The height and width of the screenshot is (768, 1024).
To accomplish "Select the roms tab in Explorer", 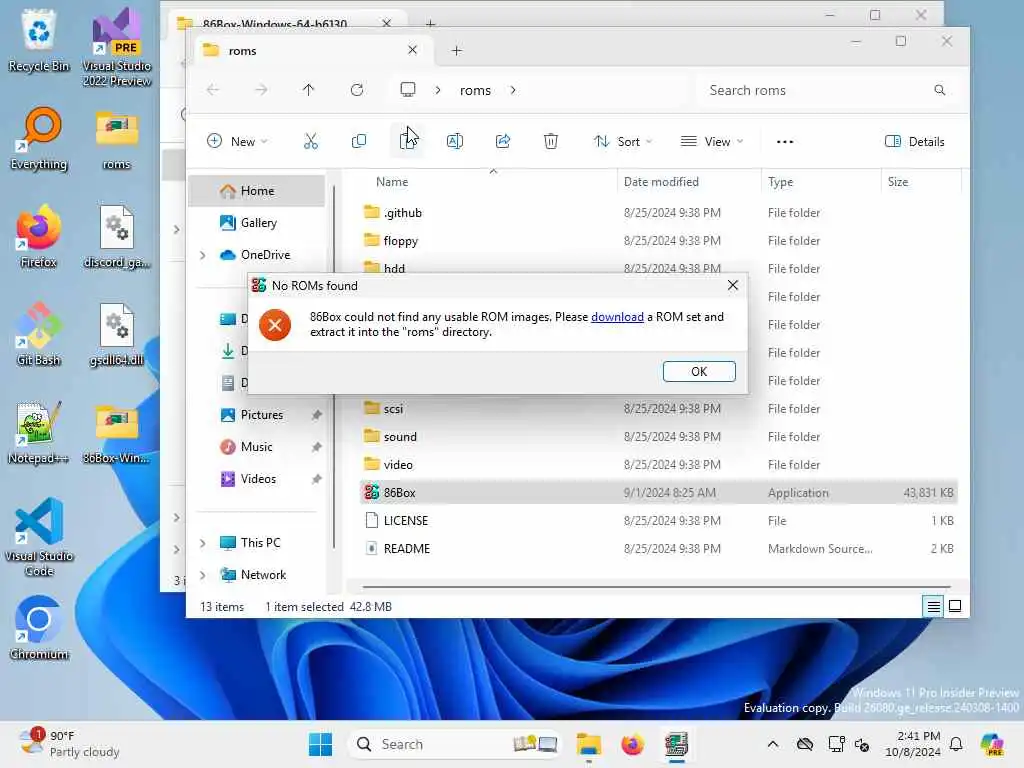I will pyautogui.click(x=313, y=50).
